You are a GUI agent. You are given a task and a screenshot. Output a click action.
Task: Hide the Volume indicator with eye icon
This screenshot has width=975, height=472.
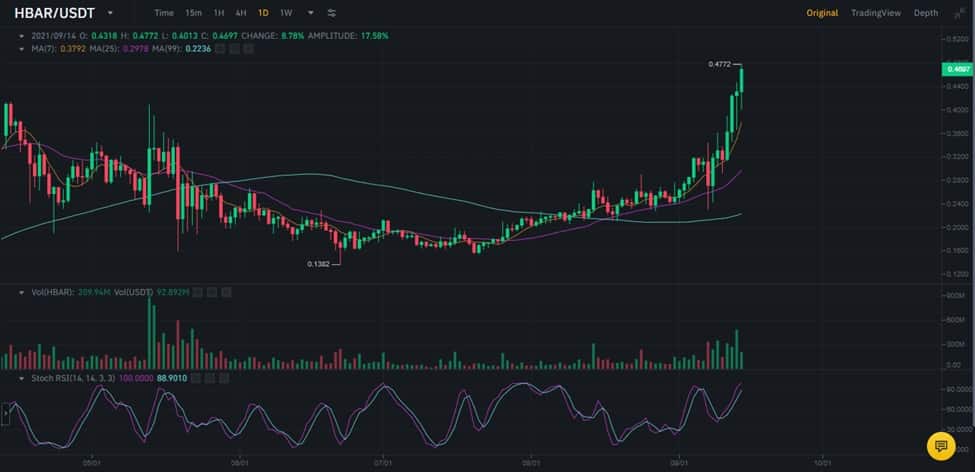pyautogui.click(x=198, y=292)
